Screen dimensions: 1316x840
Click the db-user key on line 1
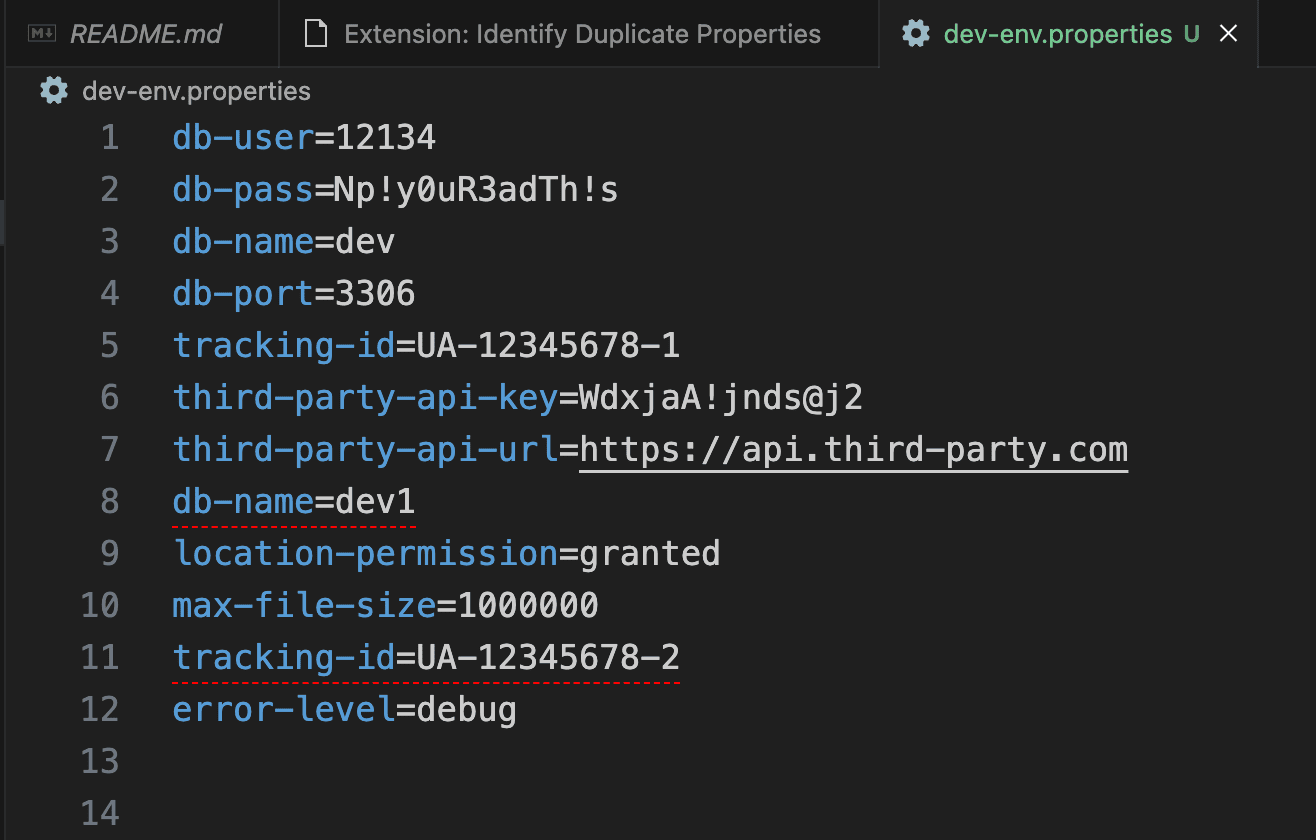click(244, 137)
